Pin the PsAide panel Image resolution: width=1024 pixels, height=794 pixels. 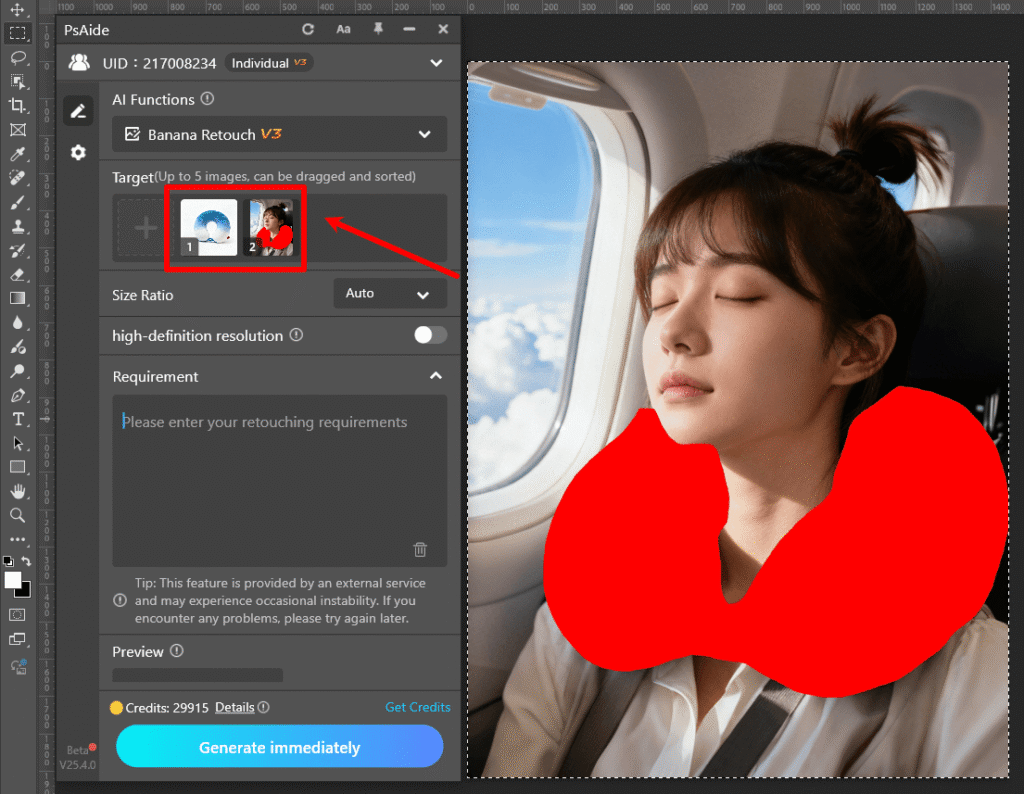[378, 30]
